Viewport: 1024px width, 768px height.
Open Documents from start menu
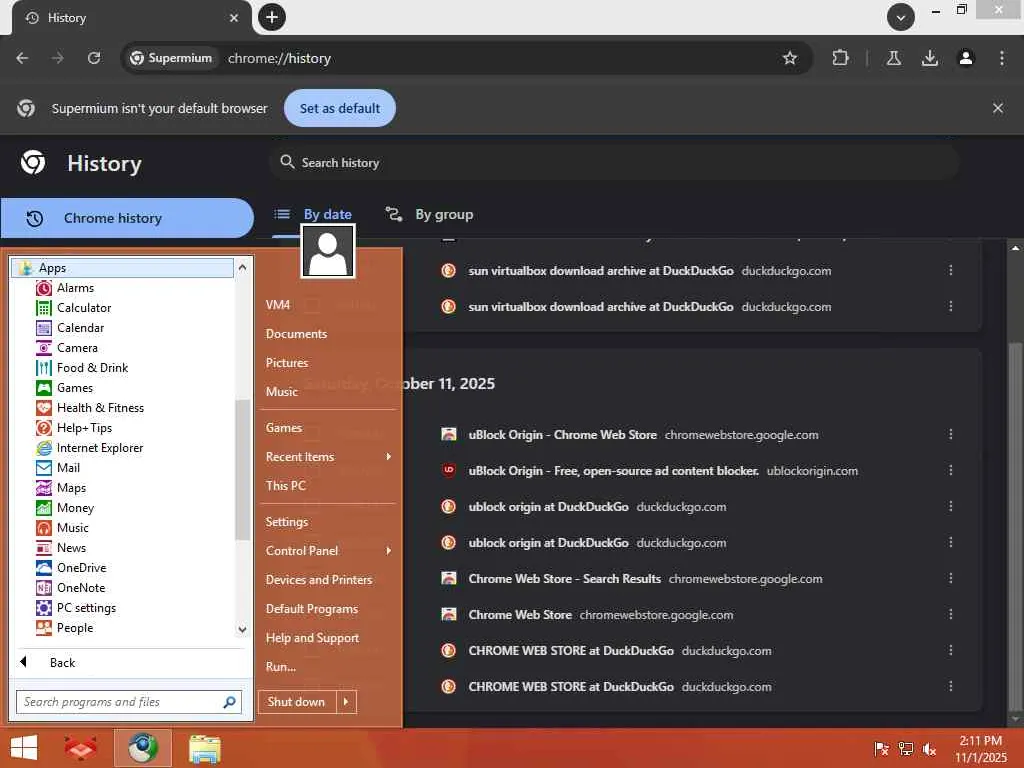(296, 334)
